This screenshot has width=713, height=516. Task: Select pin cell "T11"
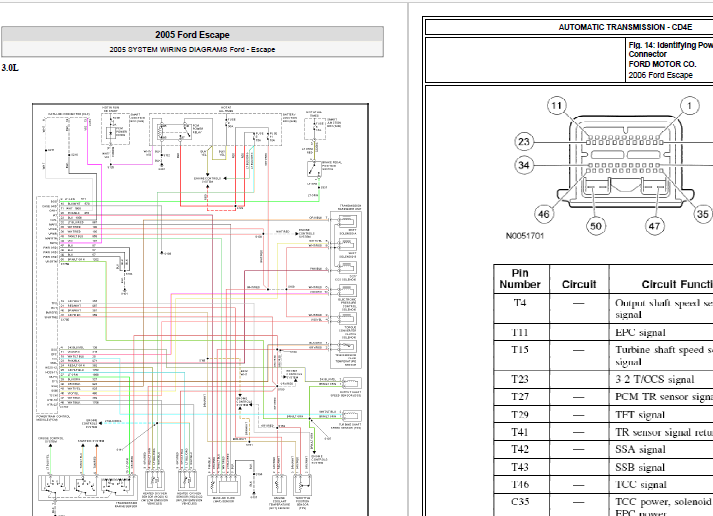520,333
